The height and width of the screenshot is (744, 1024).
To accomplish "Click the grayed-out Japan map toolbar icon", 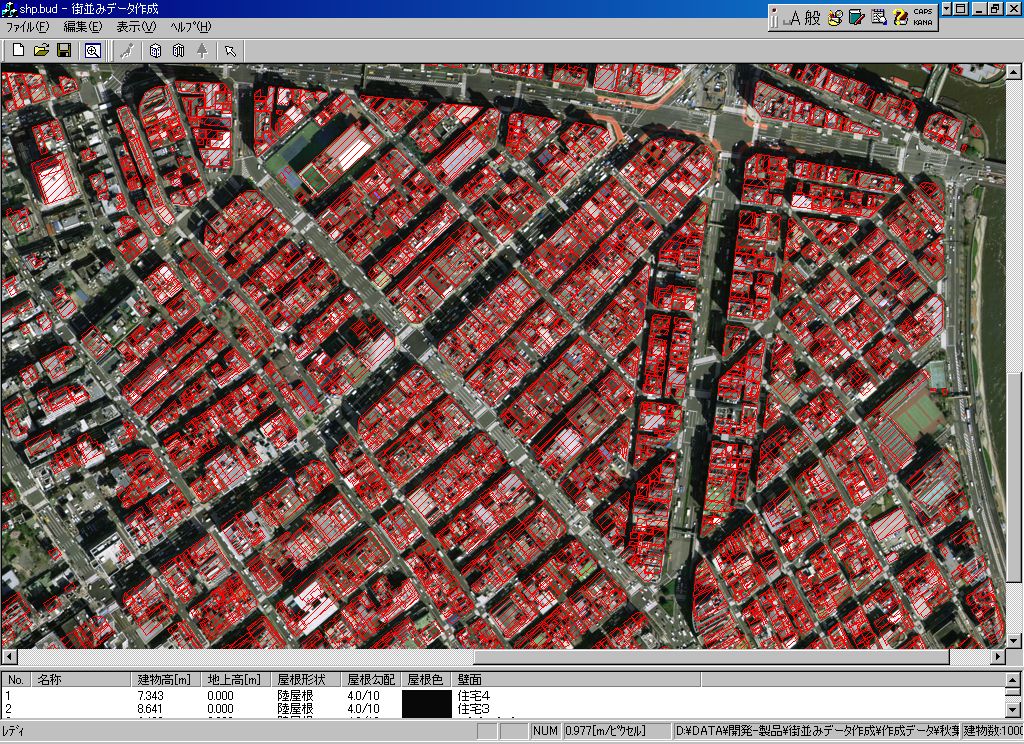I will coord(127,50).
